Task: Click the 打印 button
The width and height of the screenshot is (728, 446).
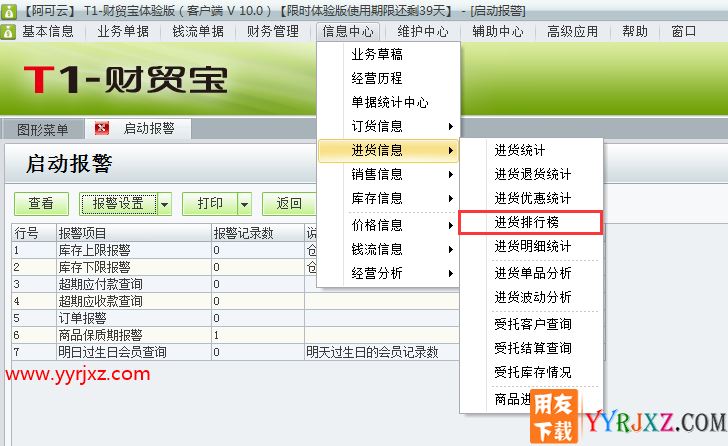Action: tap(210, 204)
